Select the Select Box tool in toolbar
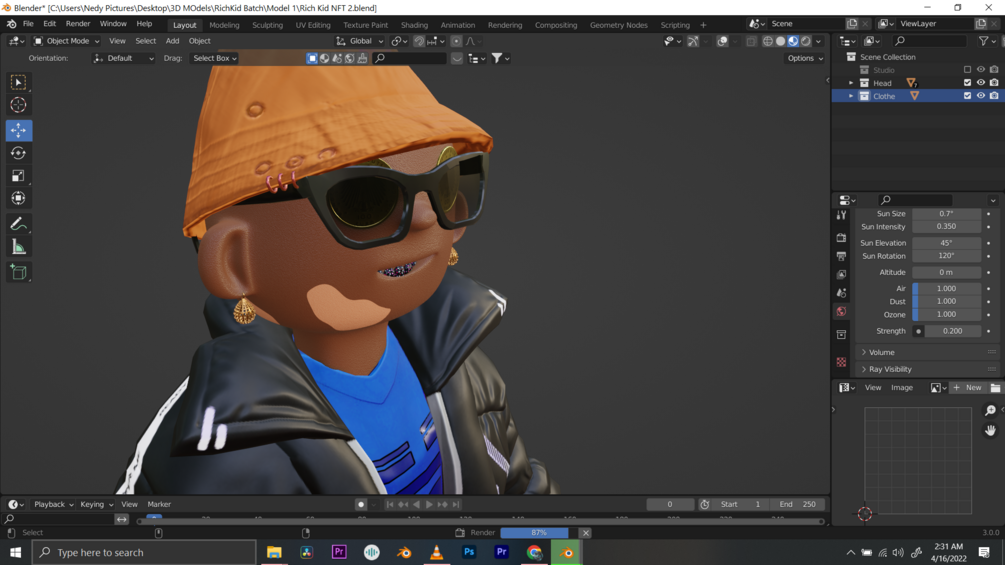1005x565 pixels. (18, 82)
